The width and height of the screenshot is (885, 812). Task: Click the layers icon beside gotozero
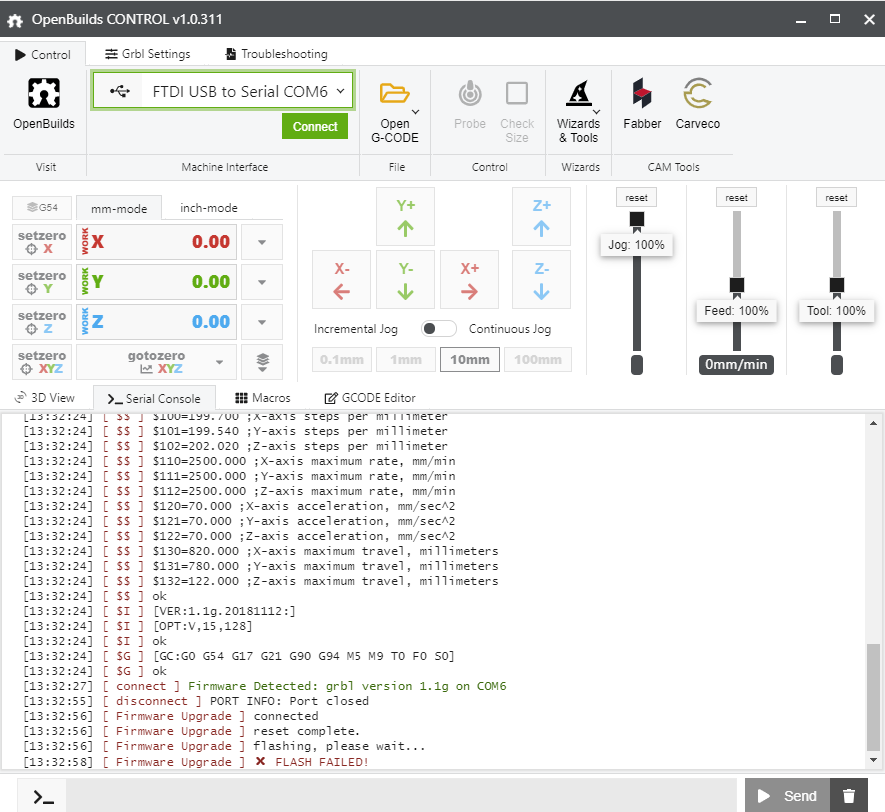point(262,362)
